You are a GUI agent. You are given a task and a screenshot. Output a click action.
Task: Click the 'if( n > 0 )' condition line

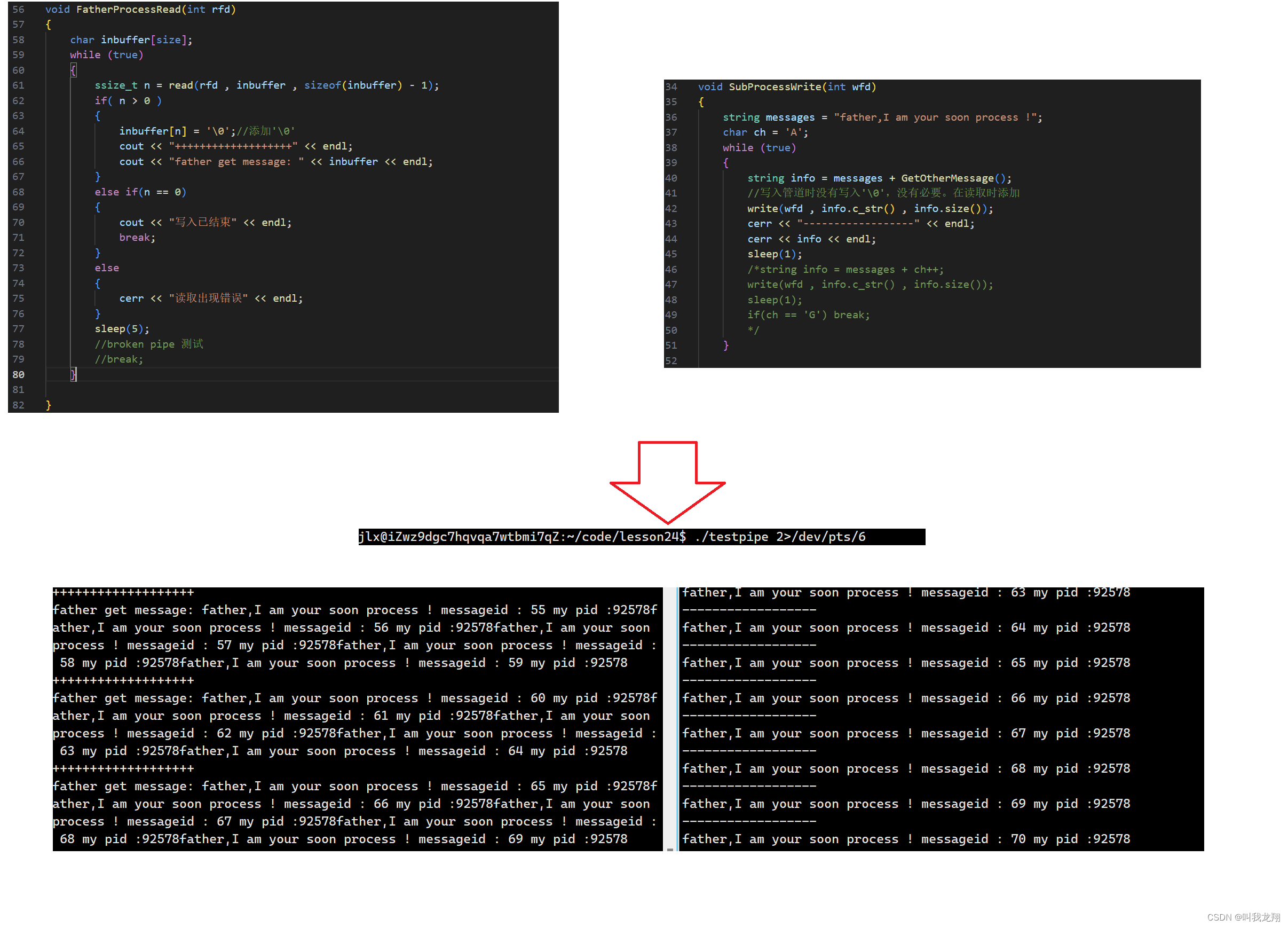(128, 100)
